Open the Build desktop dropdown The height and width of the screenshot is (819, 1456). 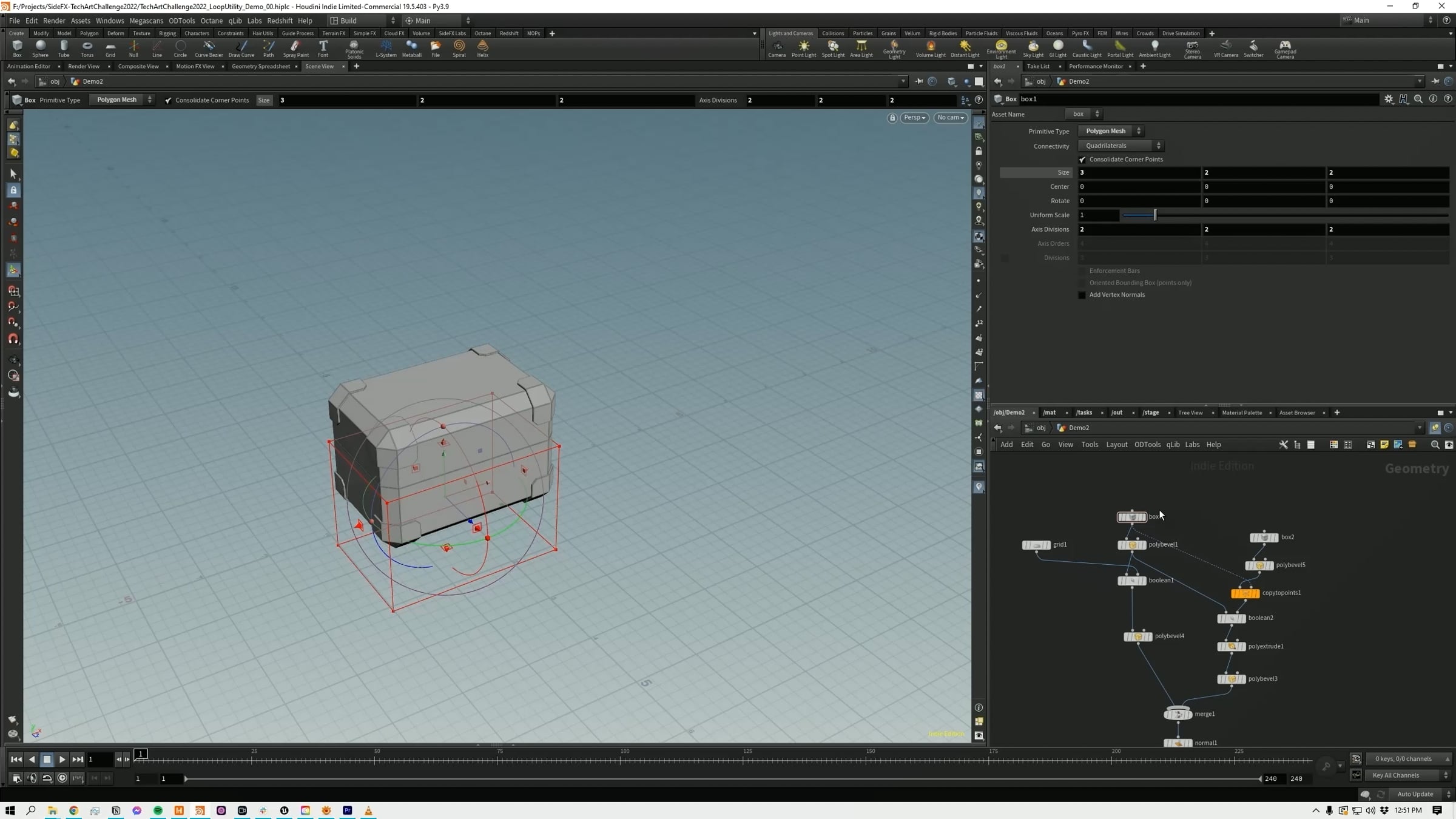362,21
